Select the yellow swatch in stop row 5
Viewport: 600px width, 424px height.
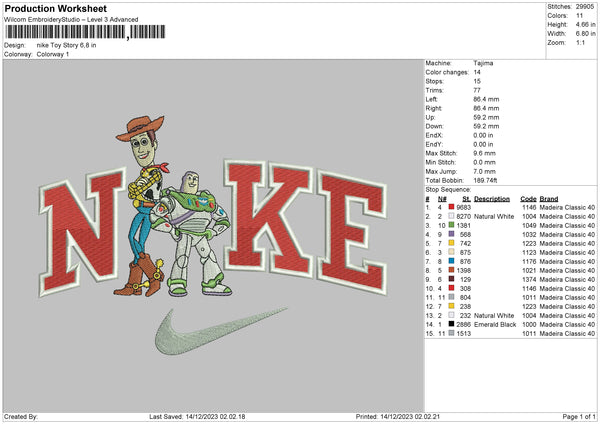[452, 243]
